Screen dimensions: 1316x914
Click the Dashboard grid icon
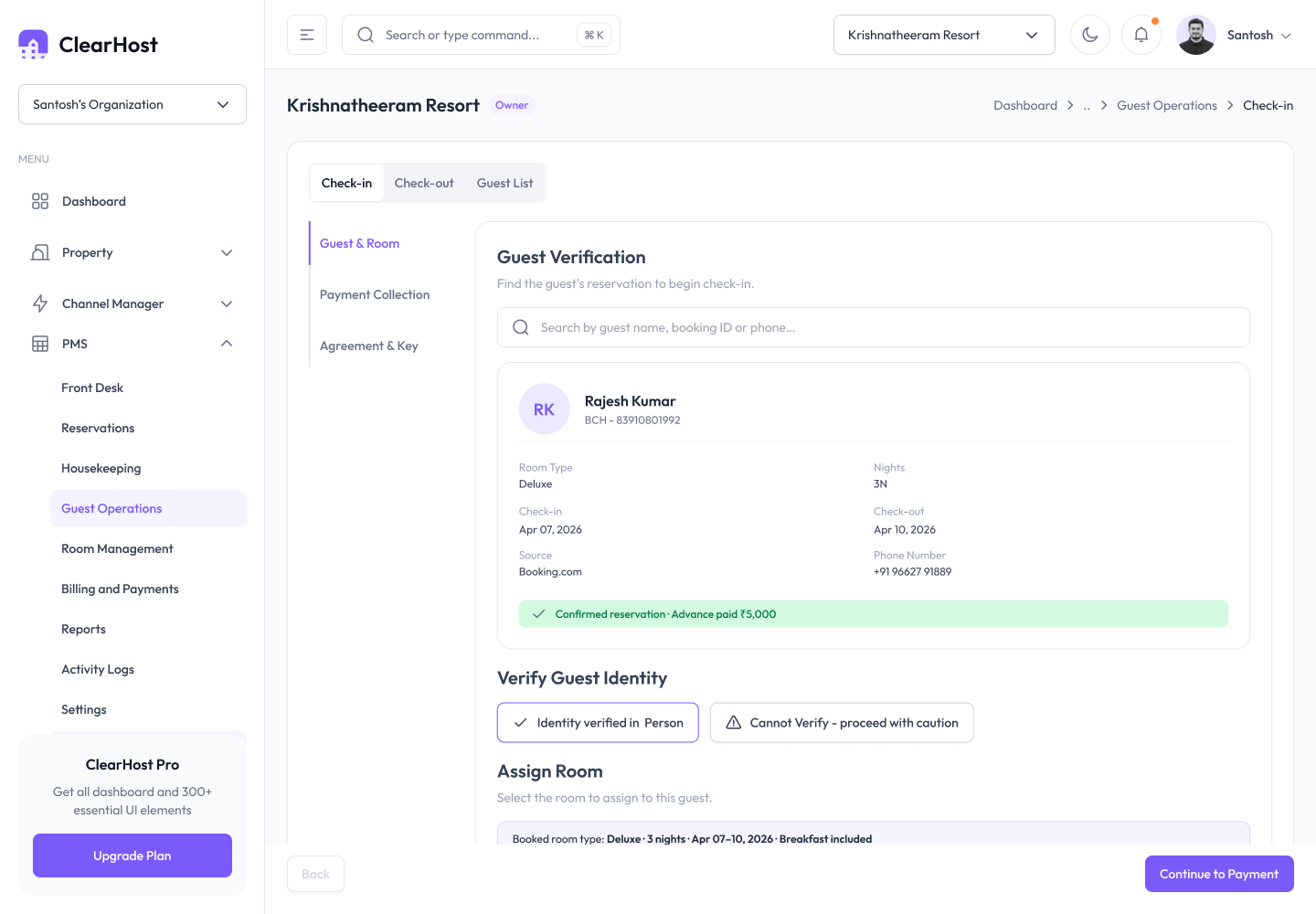pyautogui.click(x=40, y=201)
